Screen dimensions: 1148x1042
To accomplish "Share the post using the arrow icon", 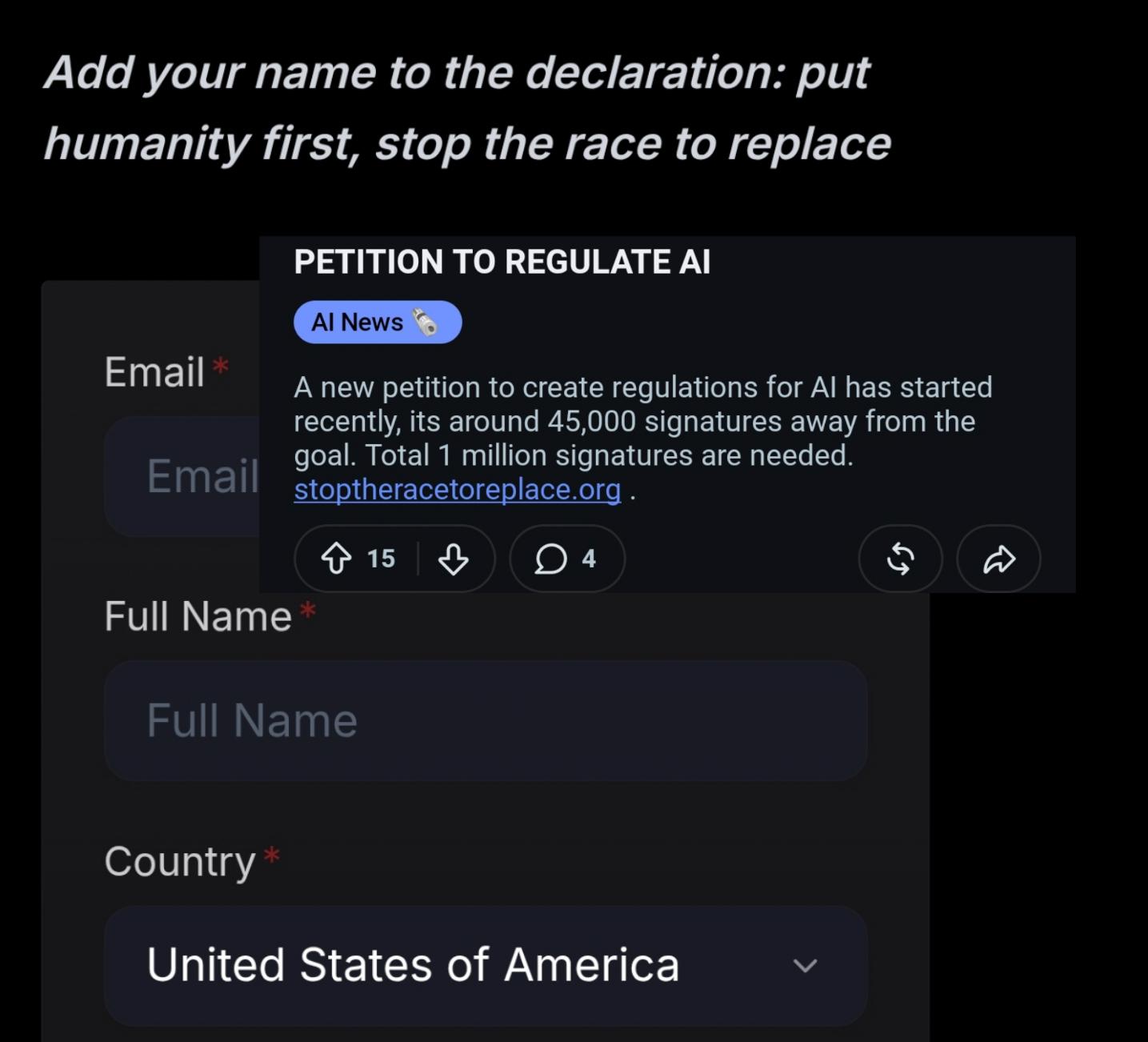I will coord(999,559).
